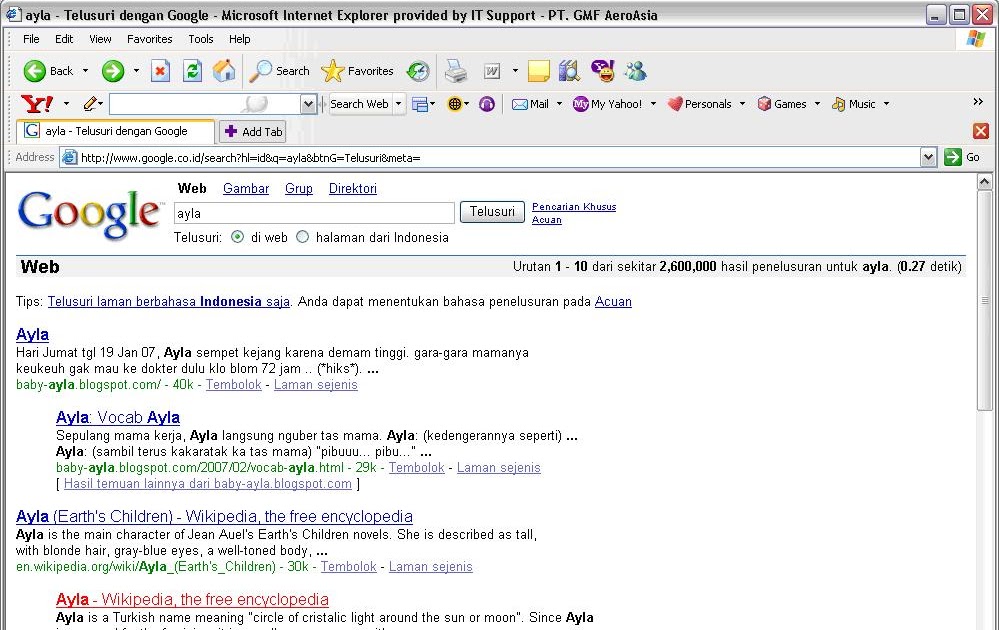Expand Yahoo search box history dropdown
999x630 pixels.
click(x=308, y=104)
